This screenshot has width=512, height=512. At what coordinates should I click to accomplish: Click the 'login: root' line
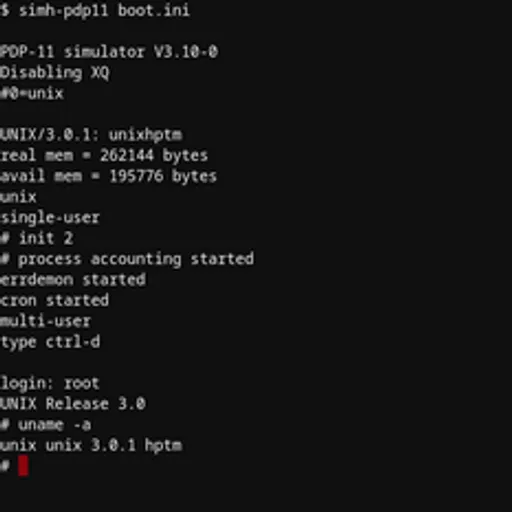50,383
